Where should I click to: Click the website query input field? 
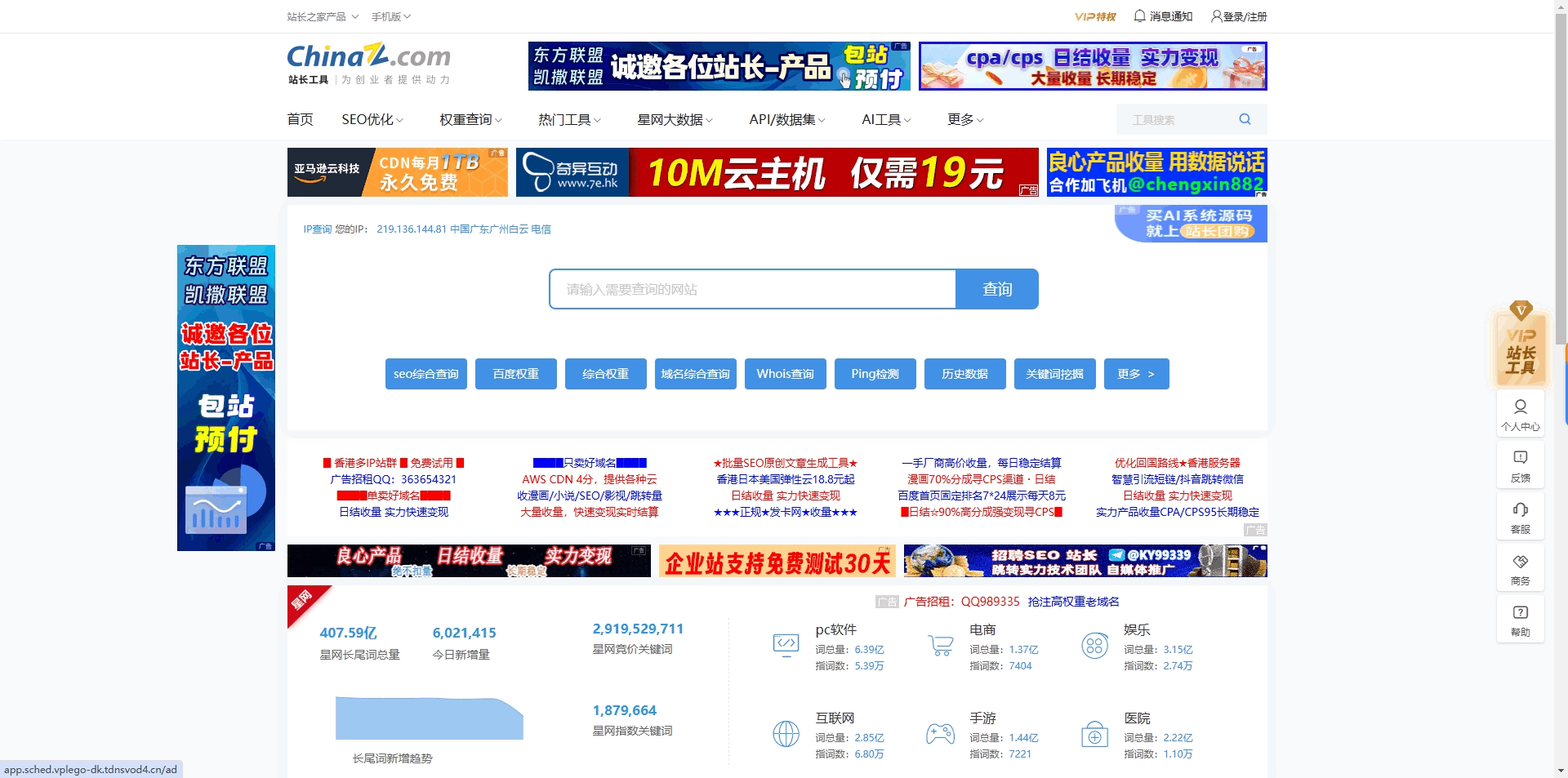(751, 289)
